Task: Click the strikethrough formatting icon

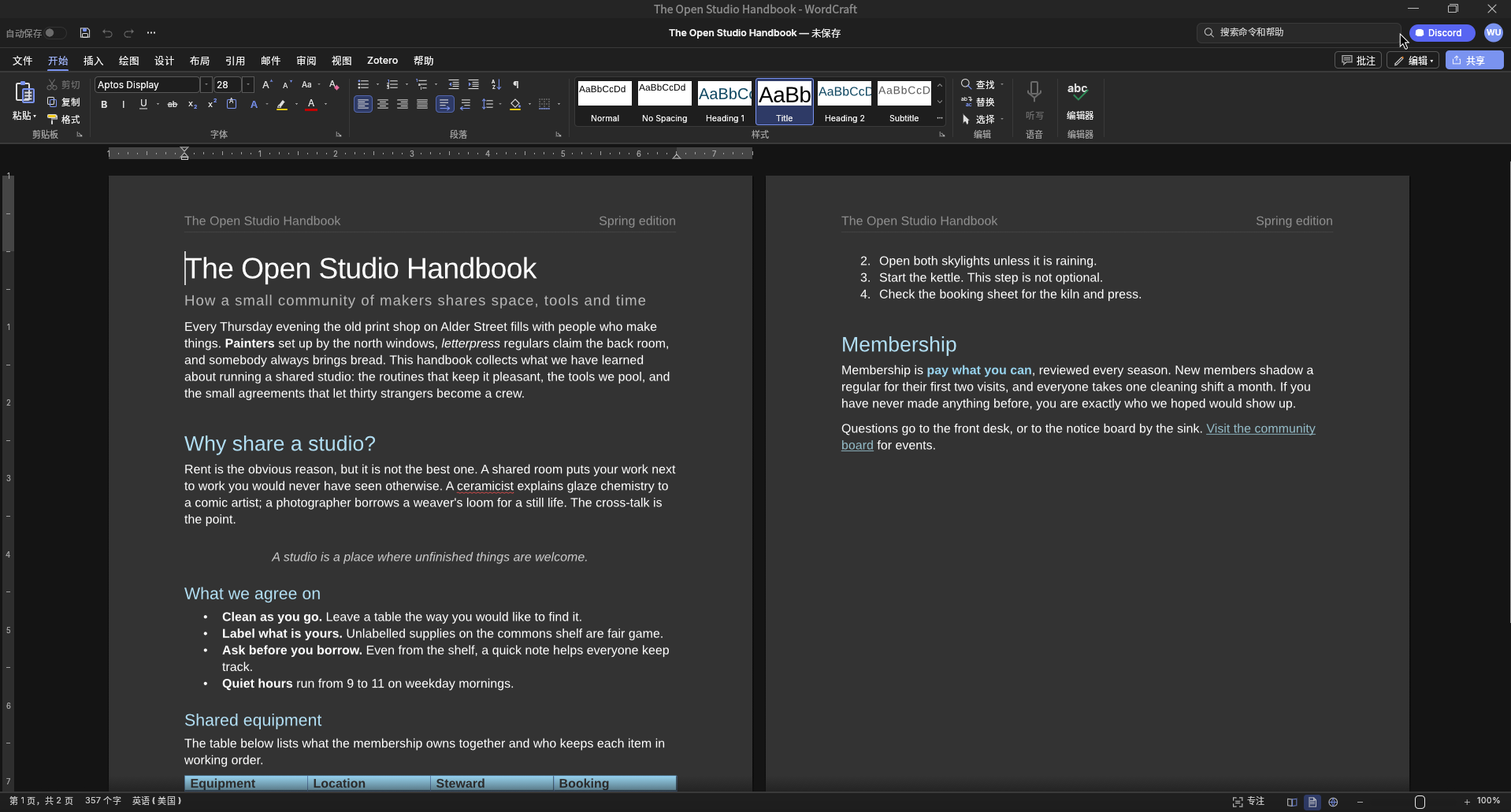Action: (x=173, y=104)
